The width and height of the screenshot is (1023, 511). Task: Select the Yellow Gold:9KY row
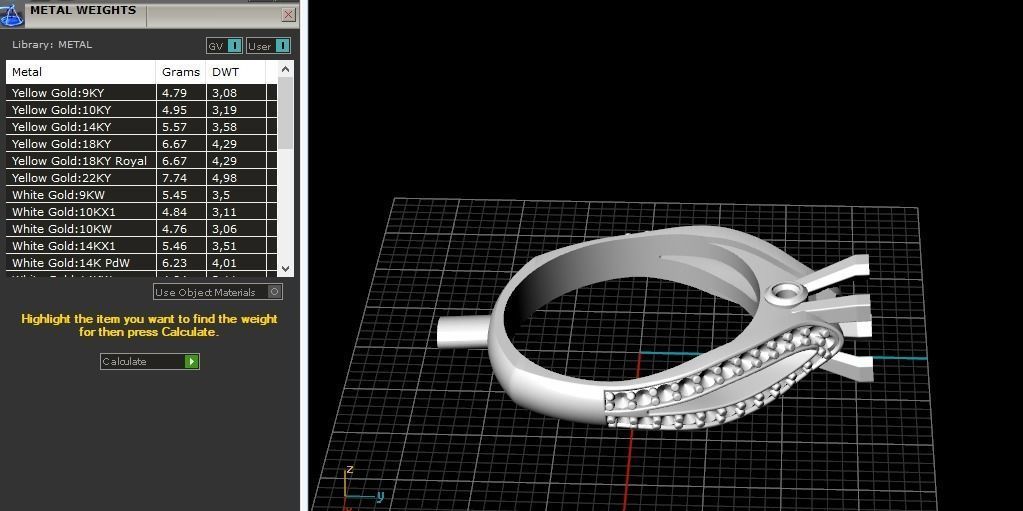click(x=141, y=93)
